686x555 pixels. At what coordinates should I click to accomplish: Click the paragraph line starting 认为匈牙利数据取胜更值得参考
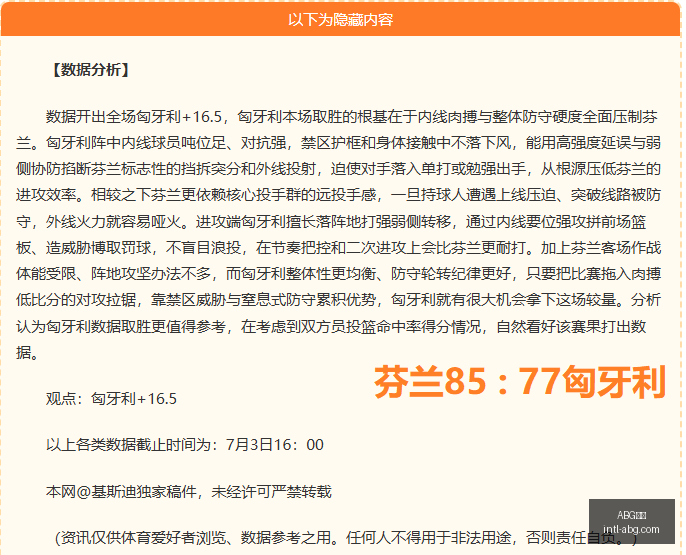[331, 327]
